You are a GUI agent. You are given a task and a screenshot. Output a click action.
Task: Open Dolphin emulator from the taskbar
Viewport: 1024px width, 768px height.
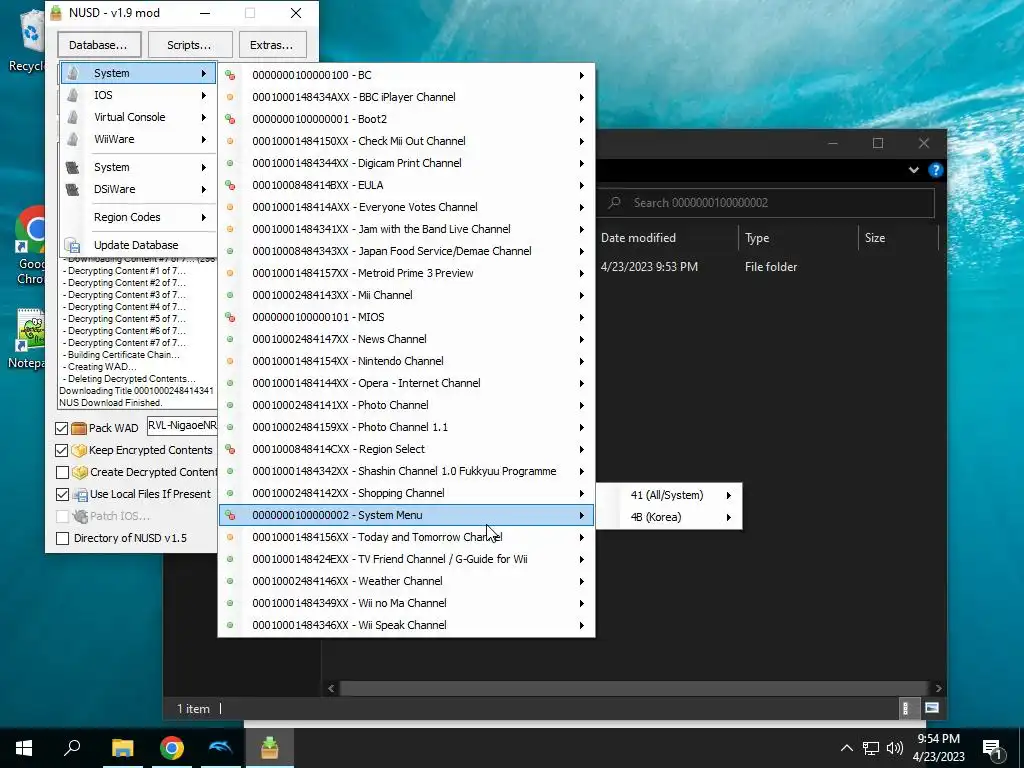click(x=221, y=748)
